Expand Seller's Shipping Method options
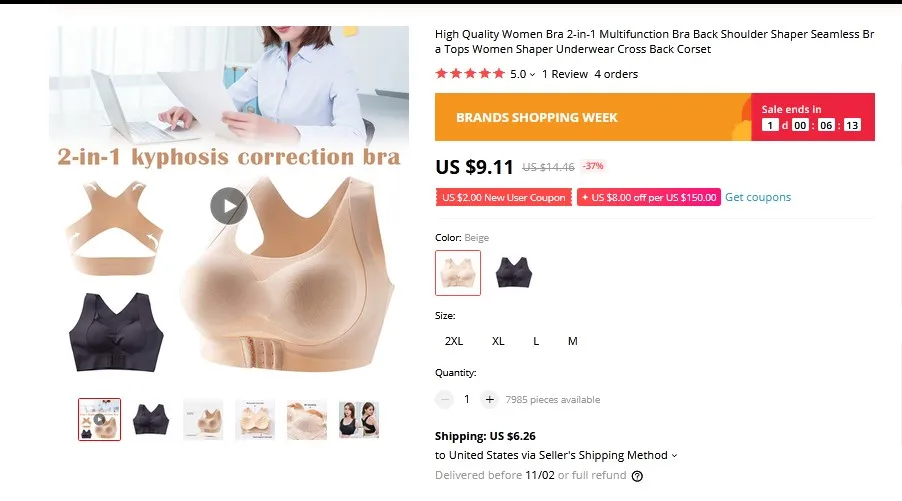The width and height of the screenshot is (902, 501). pyautogui.click(x=556, y=455)
